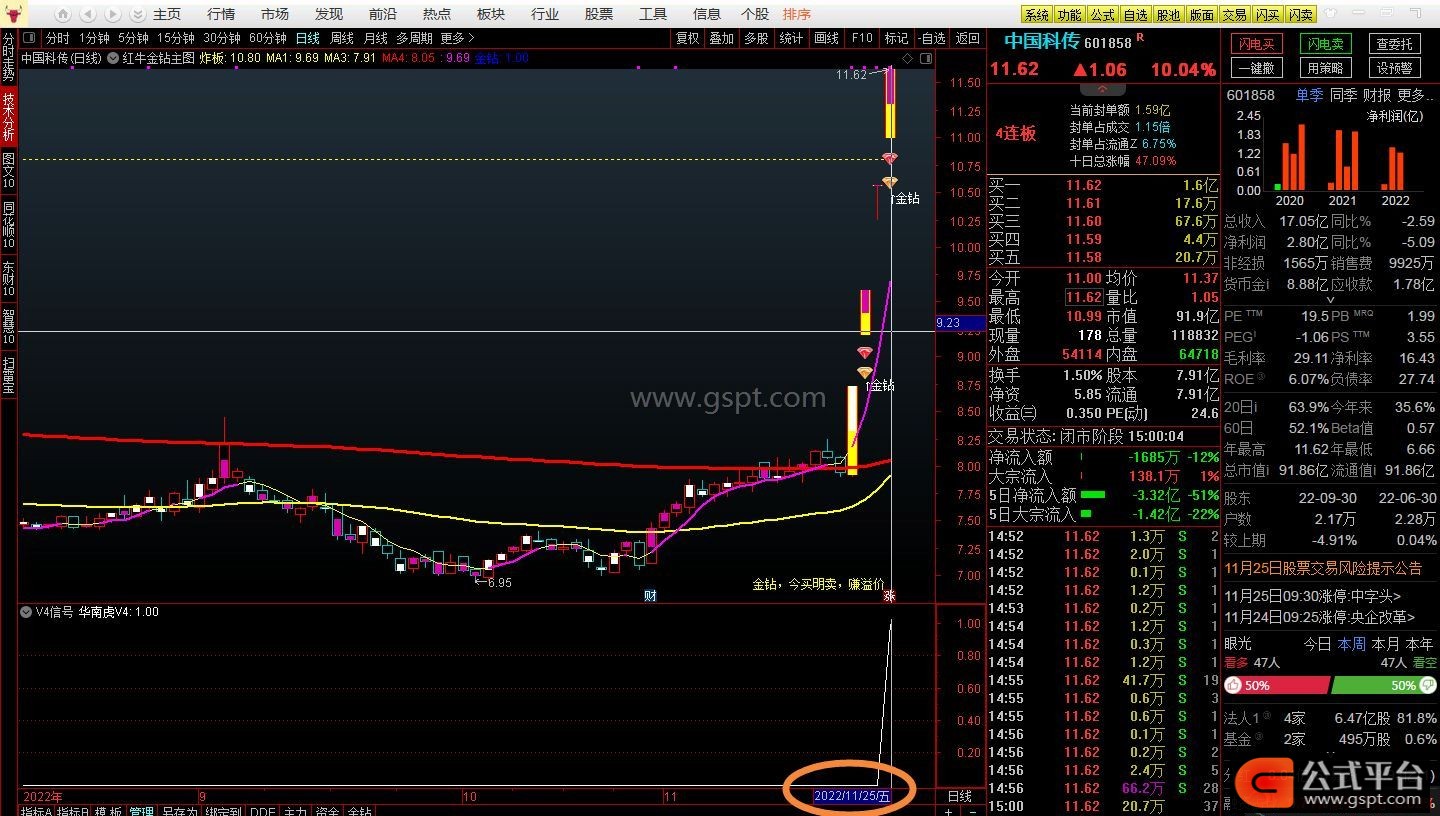Open the 板块 menu
The image size is (1440, 816).
491,14
